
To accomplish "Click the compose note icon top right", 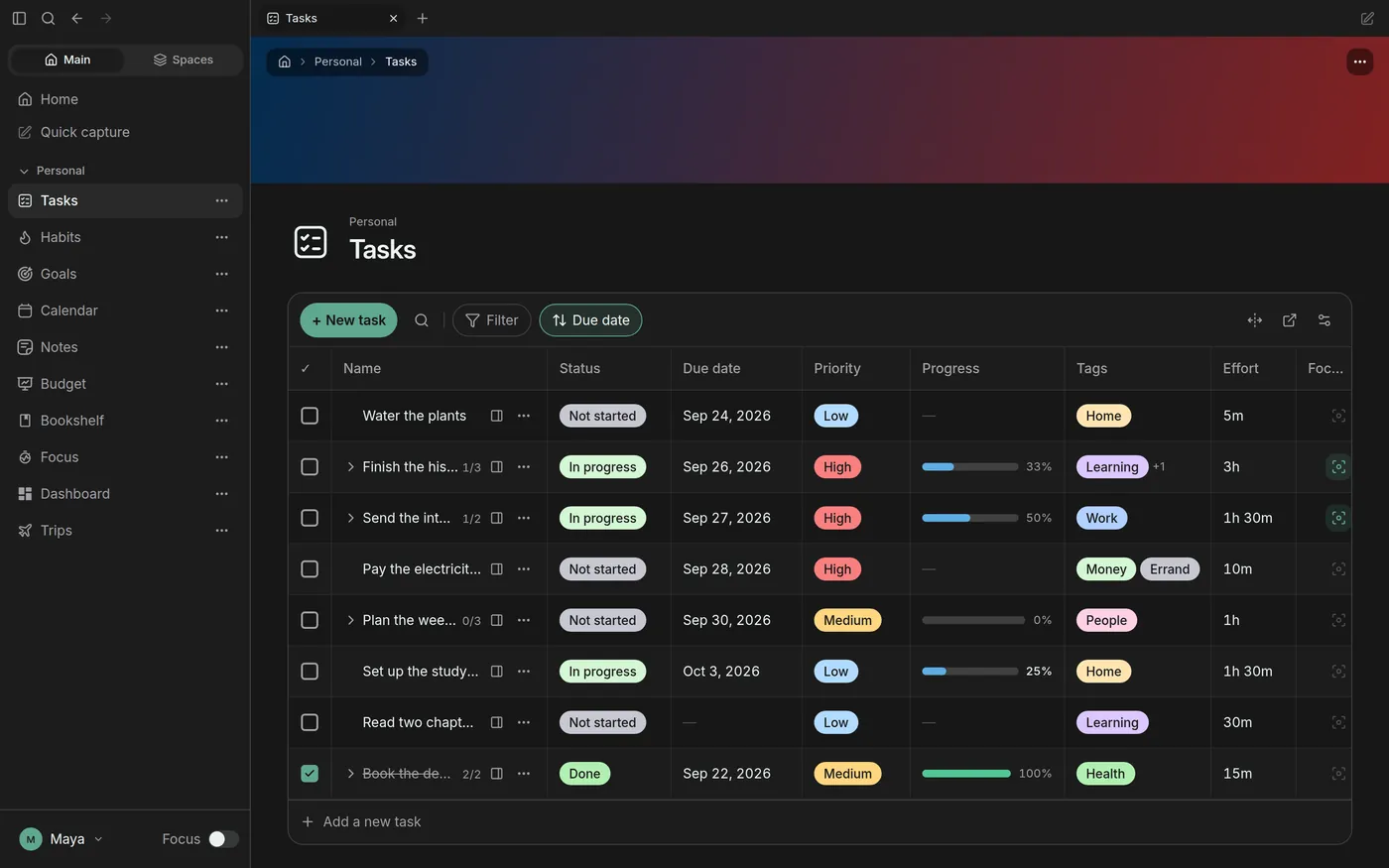I will 1367,18.
